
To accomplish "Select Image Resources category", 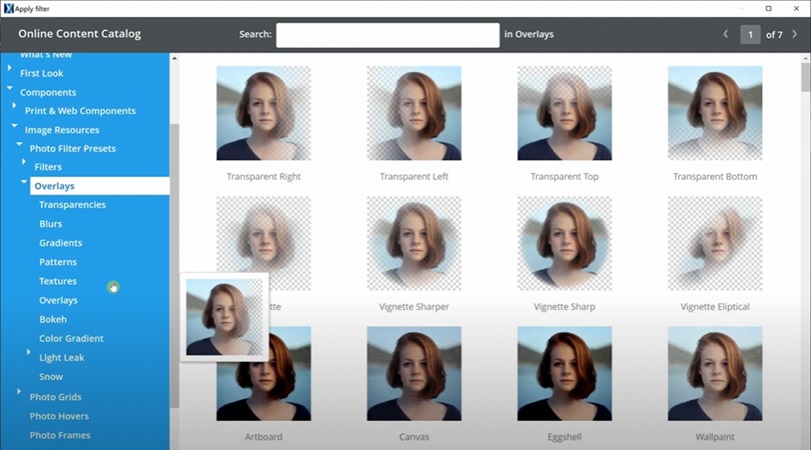I will pyautogui.click(x=62, y=130).
